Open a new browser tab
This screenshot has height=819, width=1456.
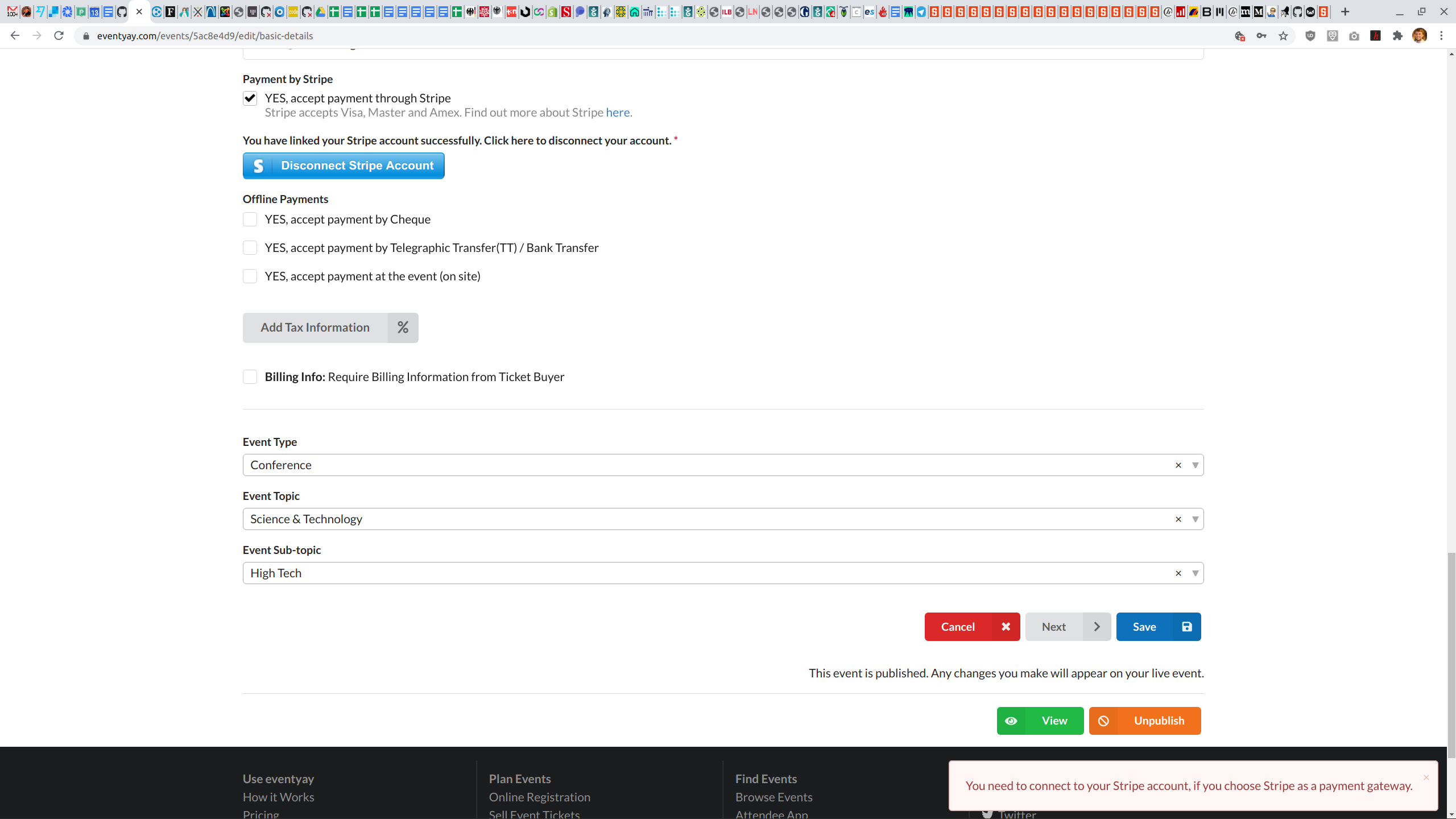coord(1345,12)
